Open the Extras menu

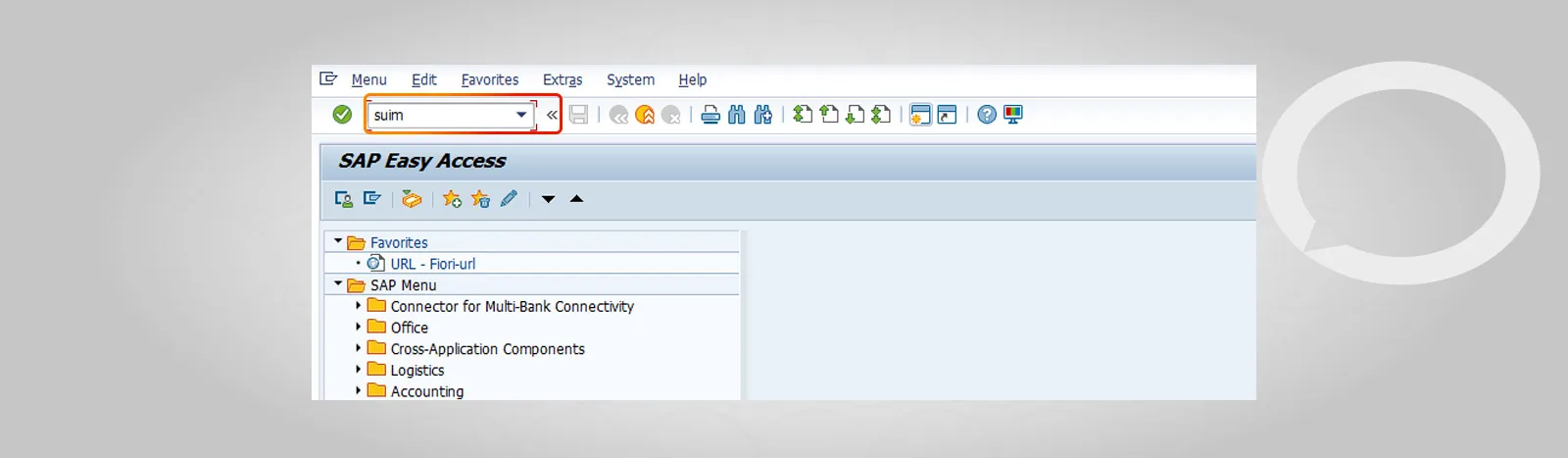[563, 79]
